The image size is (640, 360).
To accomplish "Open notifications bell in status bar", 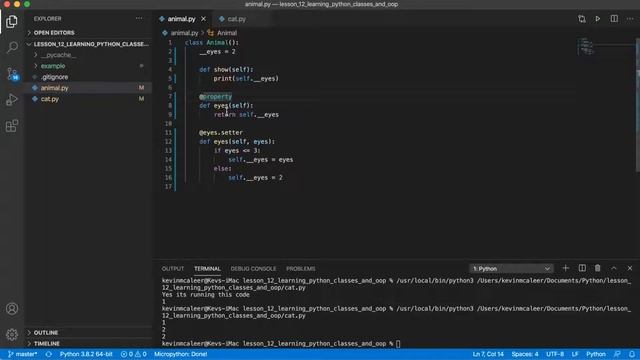I will point(632,354).
